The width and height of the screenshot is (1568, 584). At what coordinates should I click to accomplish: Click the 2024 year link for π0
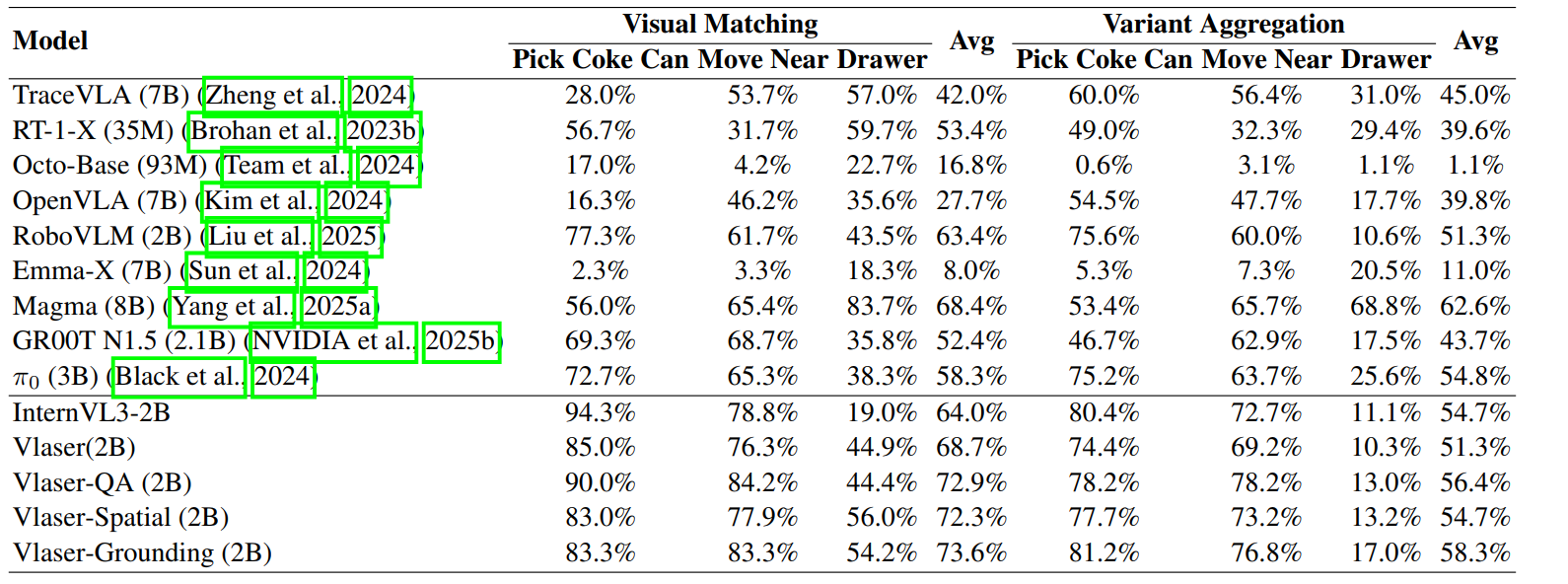click(x=283, y=377)
